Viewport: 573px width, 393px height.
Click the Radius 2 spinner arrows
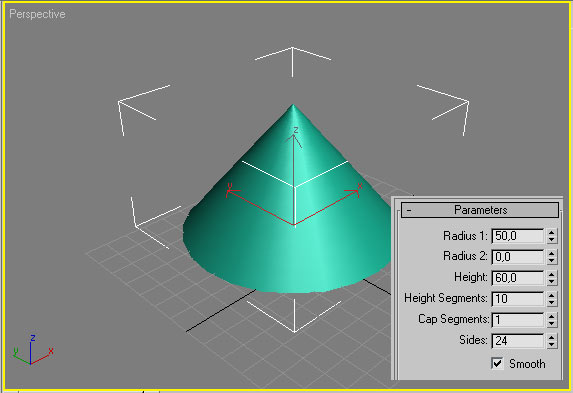pyautogui.click(x=551, y=257)
